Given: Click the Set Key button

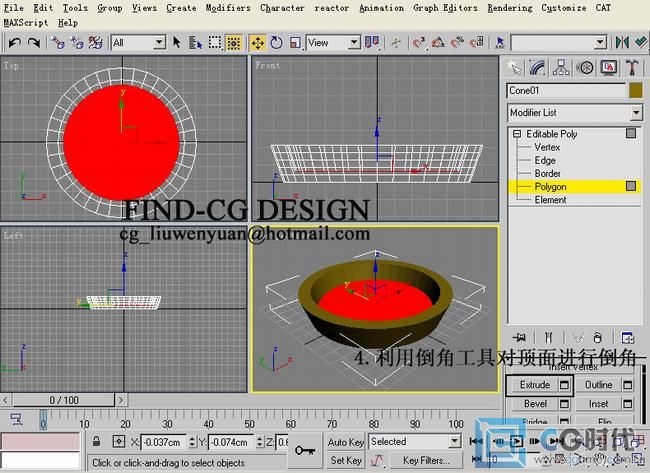Looking at the screenshot, I should click(346, 460).
